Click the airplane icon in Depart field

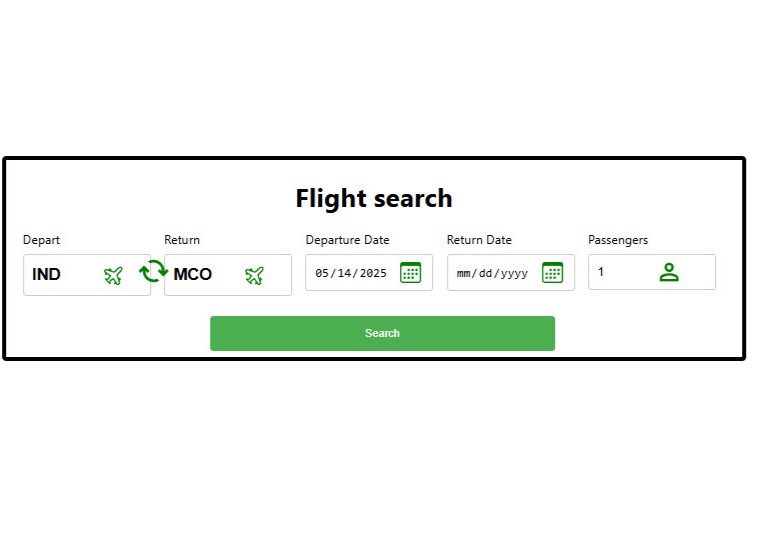click(113, 275)
